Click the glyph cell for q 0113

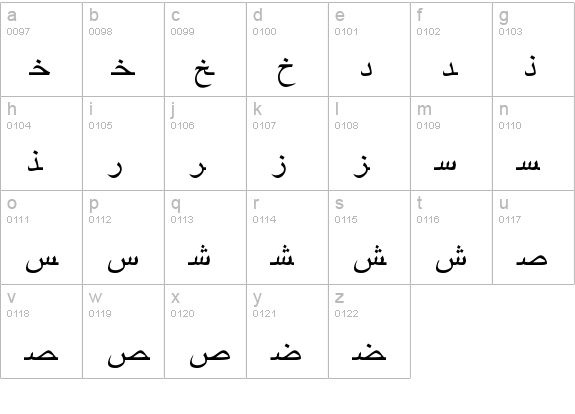click(205, 237)
